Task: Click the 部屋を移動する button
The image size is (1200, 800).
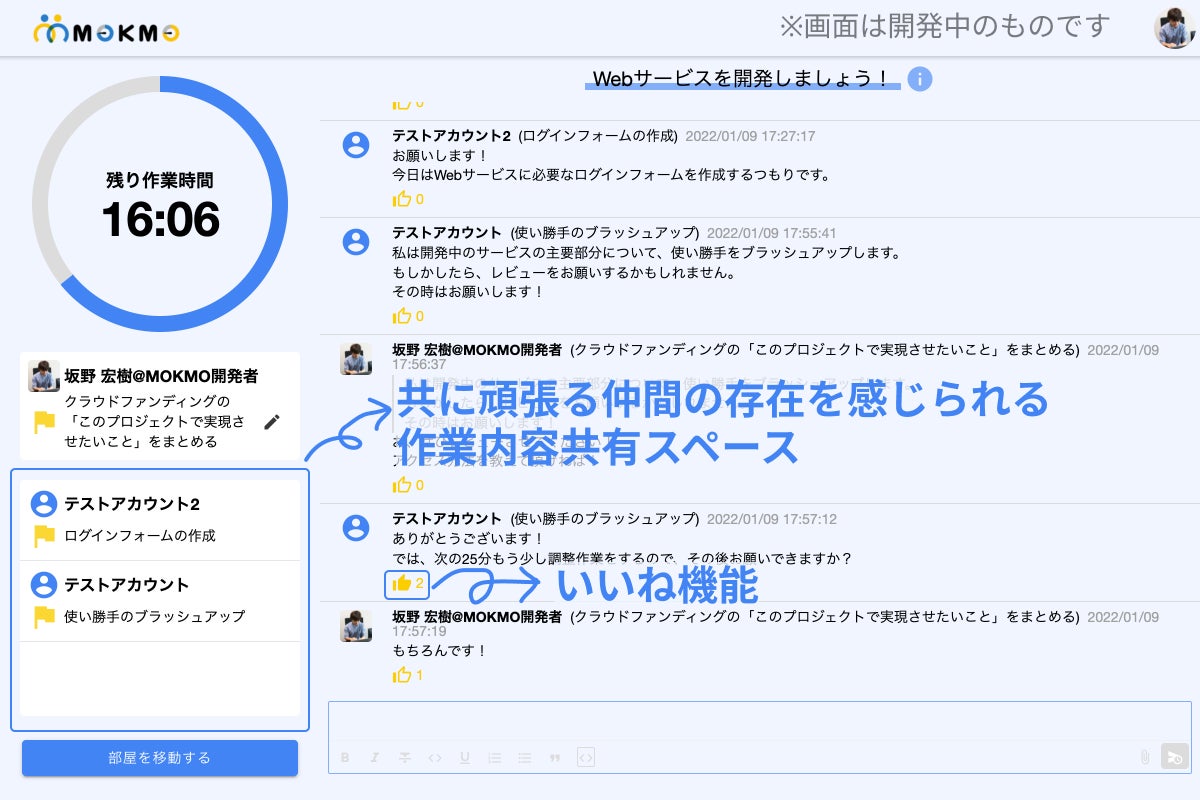Action: tap(160, 757)
